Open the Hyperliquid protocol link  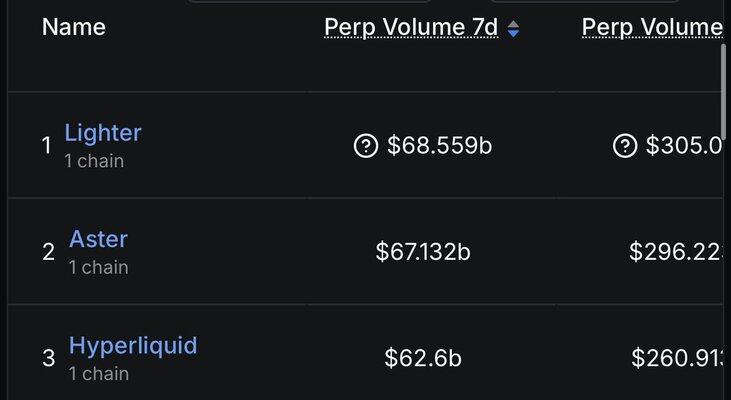[133, 346]
